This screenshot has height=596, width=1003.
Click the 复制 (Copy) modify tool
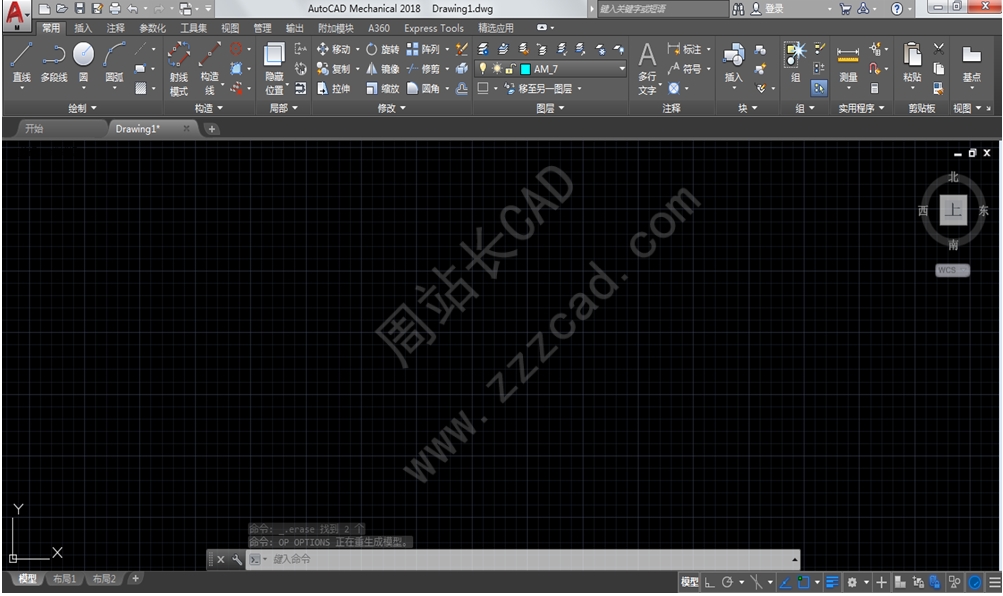pos(334,69)
